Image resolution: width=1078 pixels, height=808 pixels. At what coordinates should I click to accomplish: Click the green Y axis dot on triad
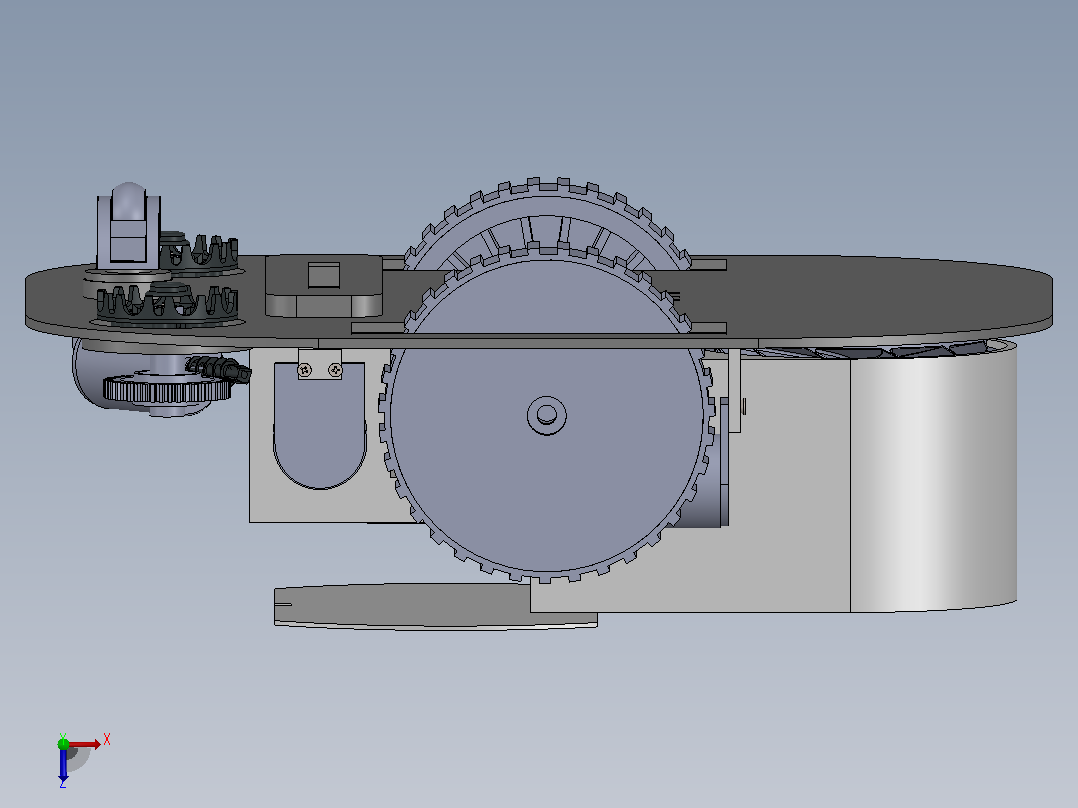(x=63, y=743)
